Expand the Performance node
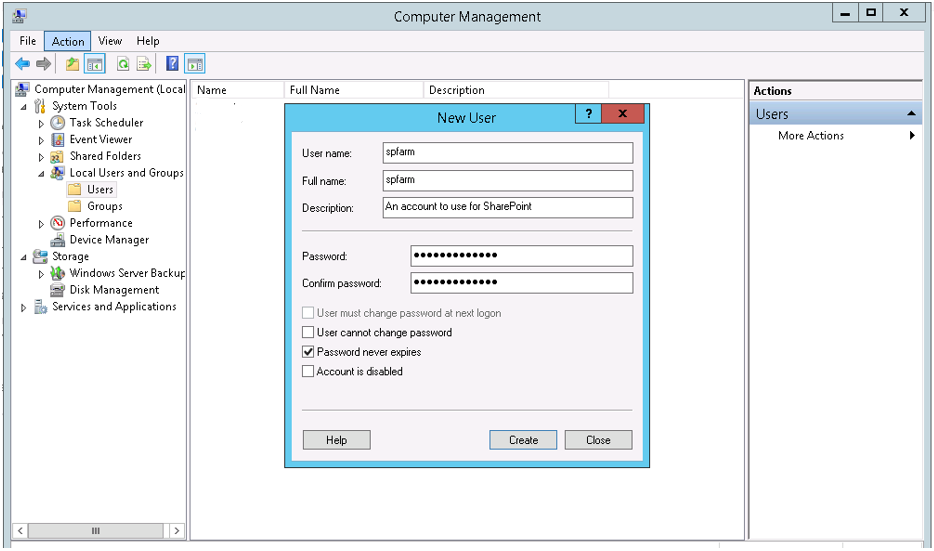The image size is (934, 551). tap(41, 224)
